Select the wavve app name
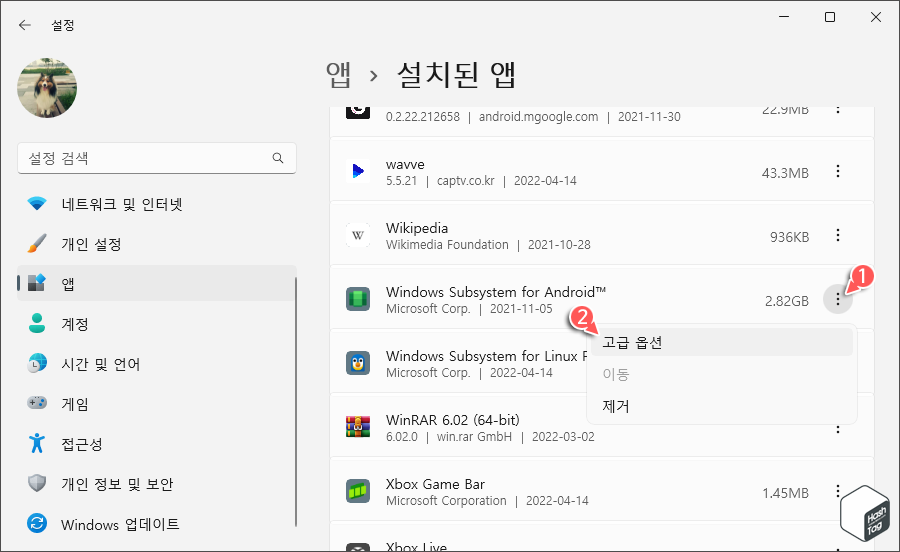 click(x=405, y=164)
